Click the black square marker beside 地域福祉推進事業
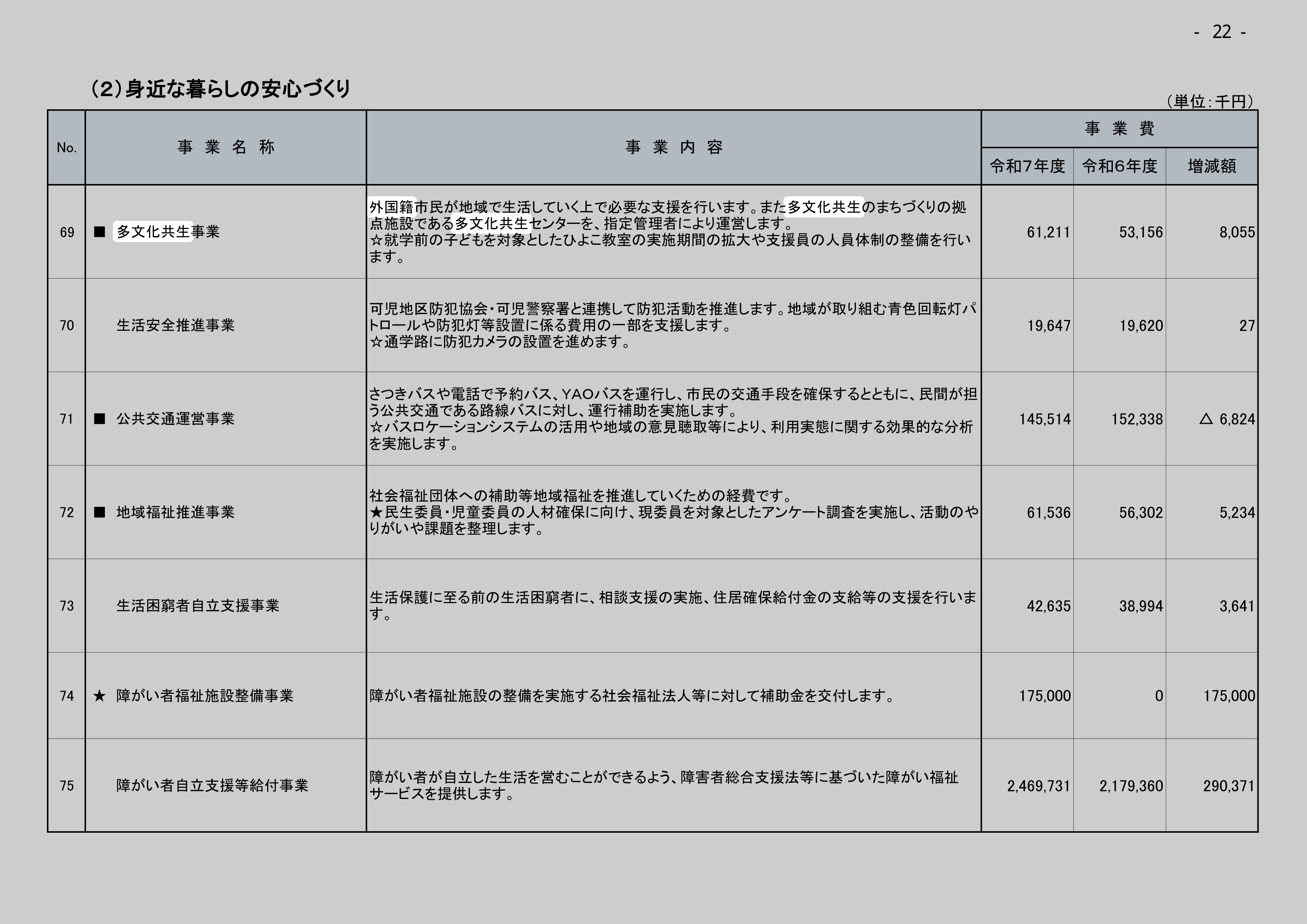The width and height of the screenshot is (1307, 924). click(x=99, y=512)
